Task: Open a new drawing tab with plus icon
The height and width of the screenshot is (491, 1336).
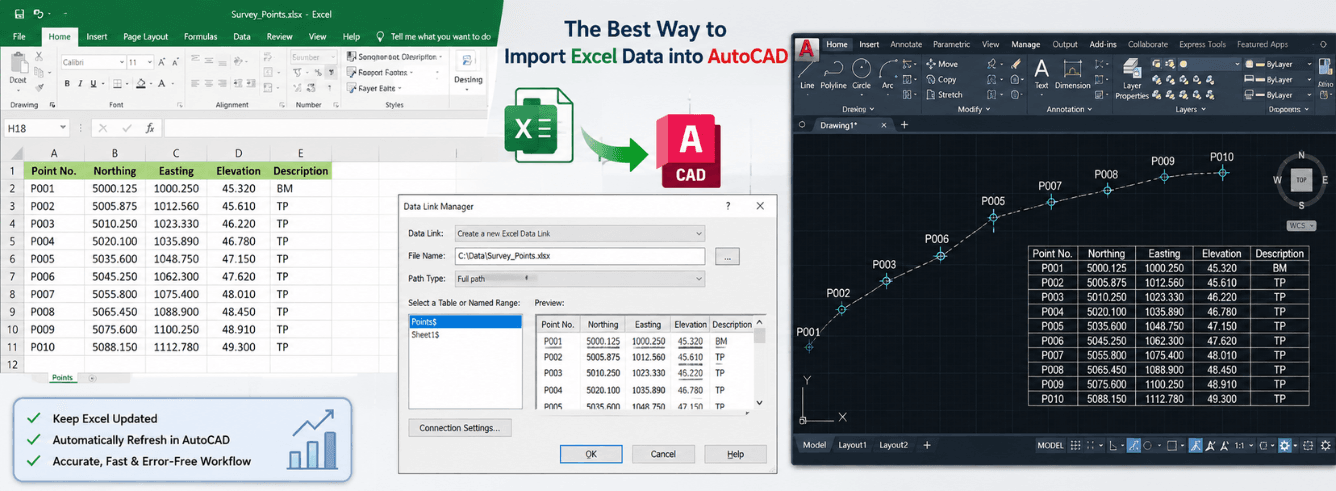Action: point(904,125)
